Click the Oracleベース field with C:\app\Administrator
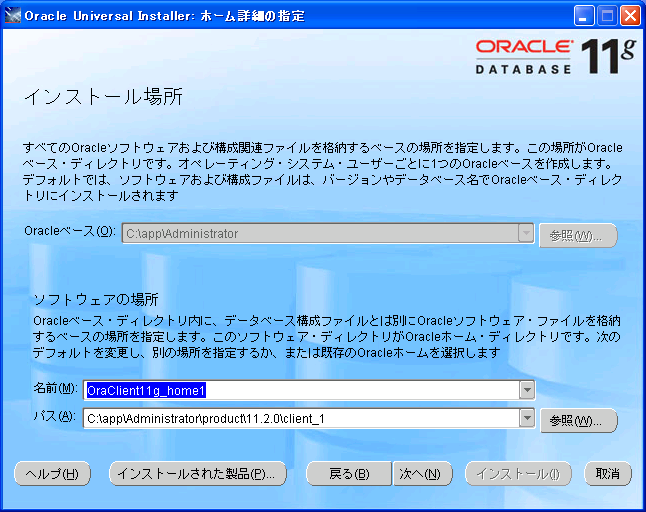 point(318,233)
